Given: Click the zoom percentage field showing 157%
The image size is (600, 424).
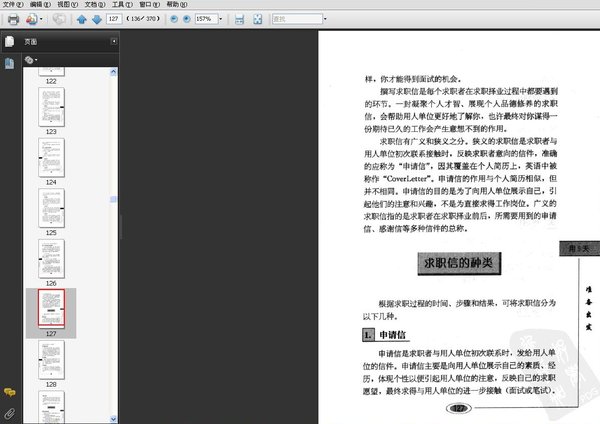Looking at the screenshot, I should coord(206,19).
